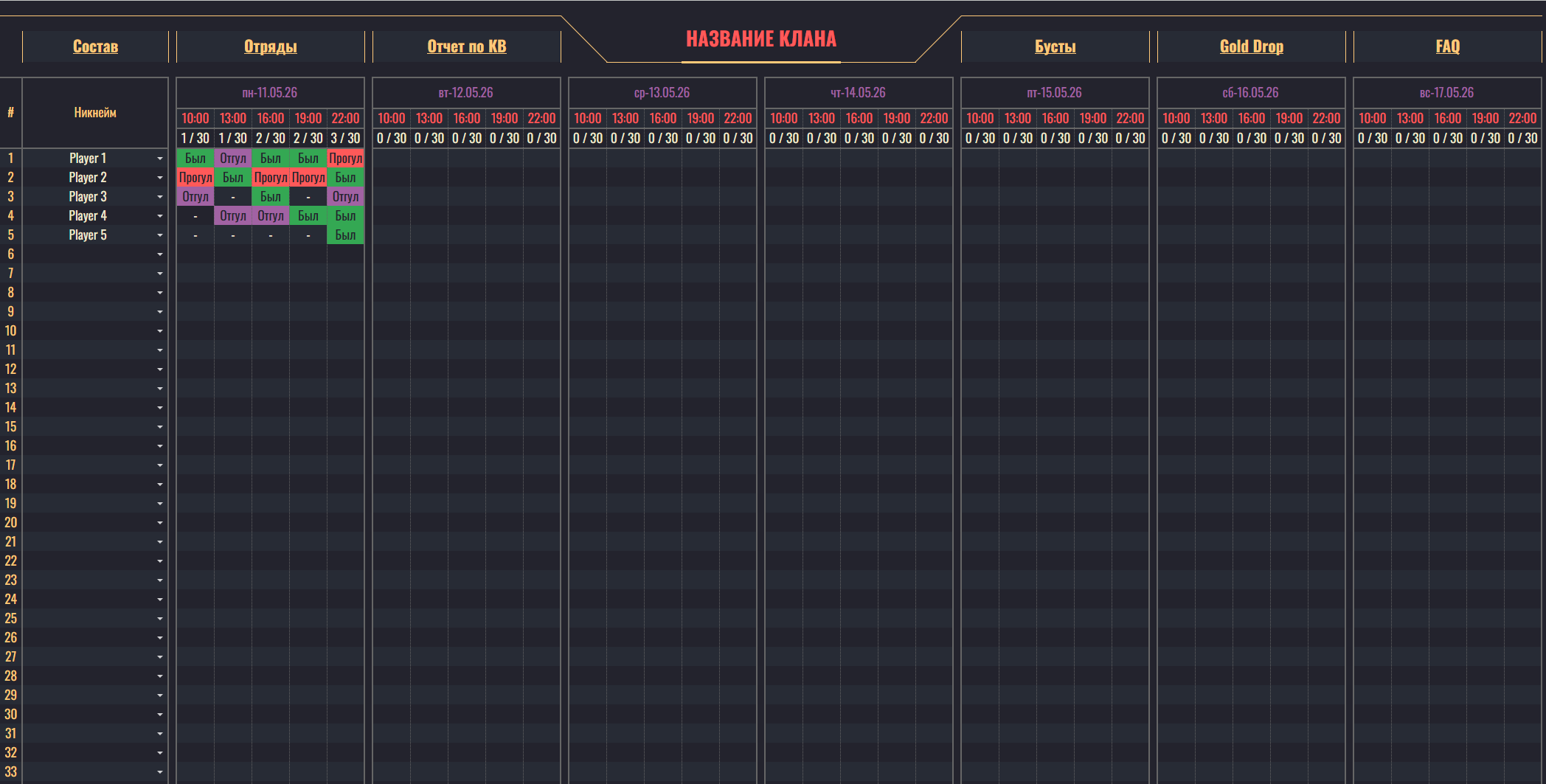Open the nickname dropdown in row 20
1546x784 pixels.
point(160,523)
